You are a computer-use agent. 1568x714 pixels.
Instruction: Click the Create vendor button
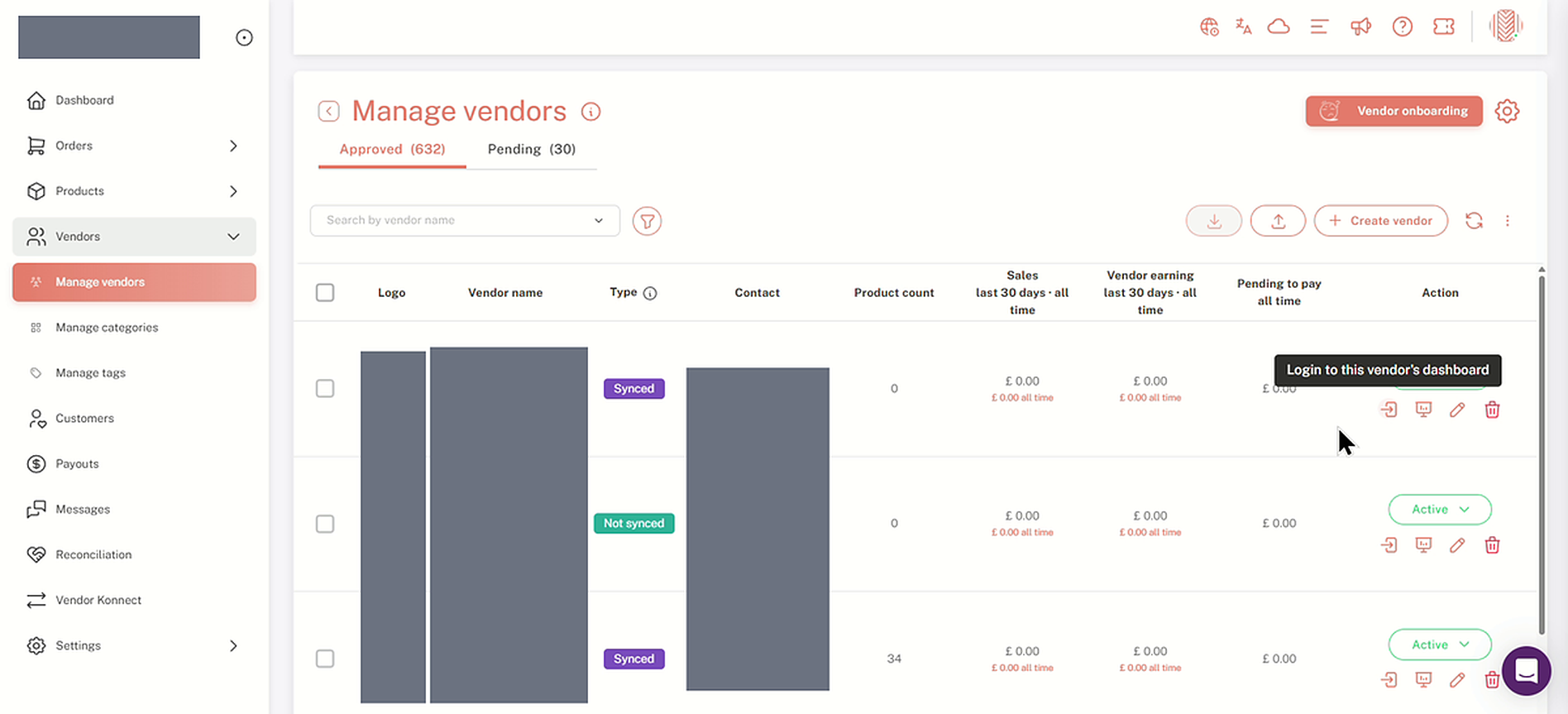(x=1381, y=221)
